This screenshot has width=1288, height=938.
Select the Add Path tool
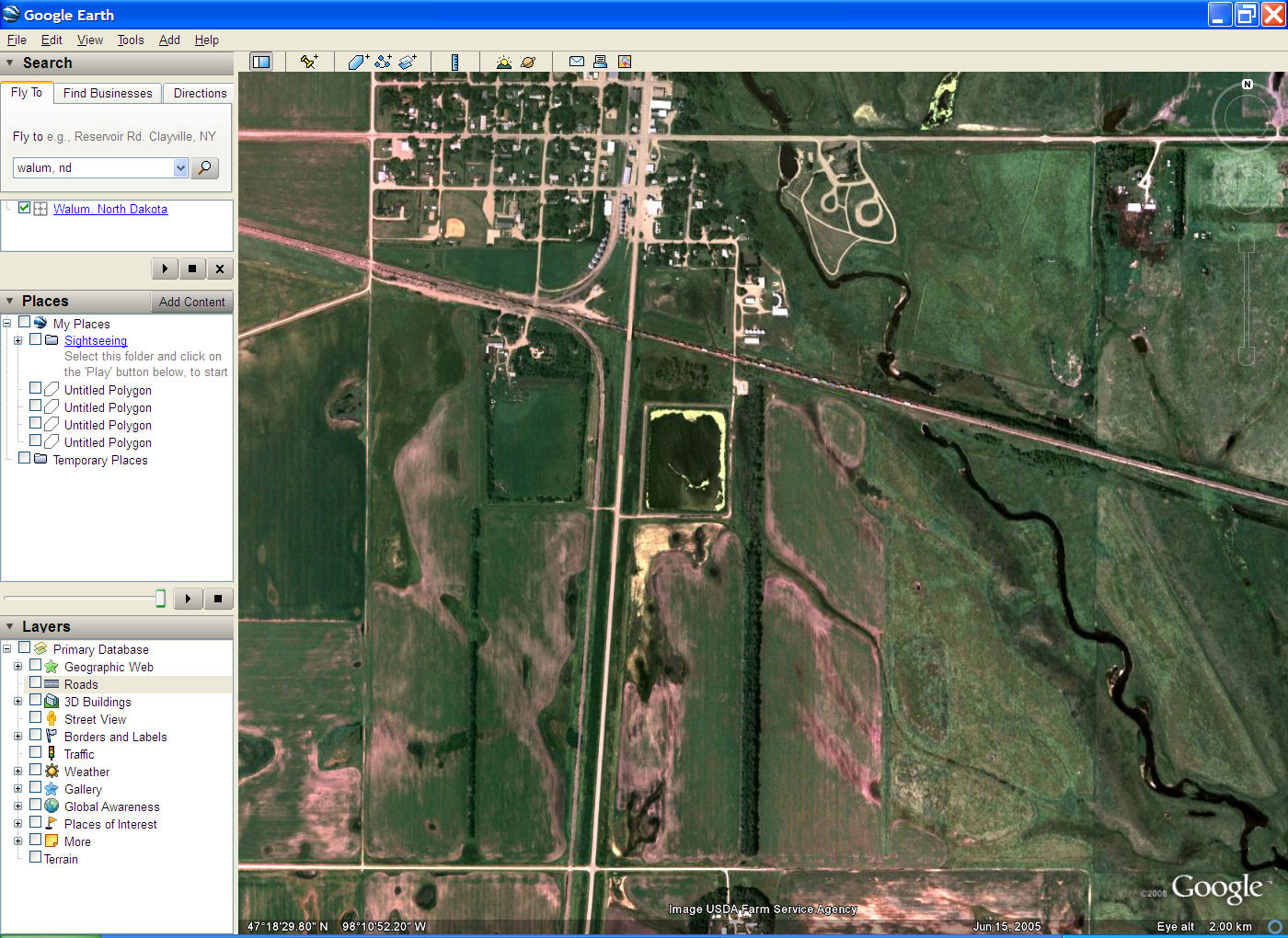coord(383,62)
